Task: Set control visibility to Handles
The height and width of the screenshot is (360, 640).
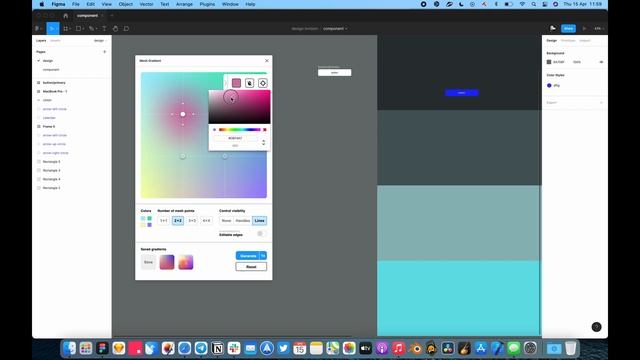Action: tap(243, 220)
